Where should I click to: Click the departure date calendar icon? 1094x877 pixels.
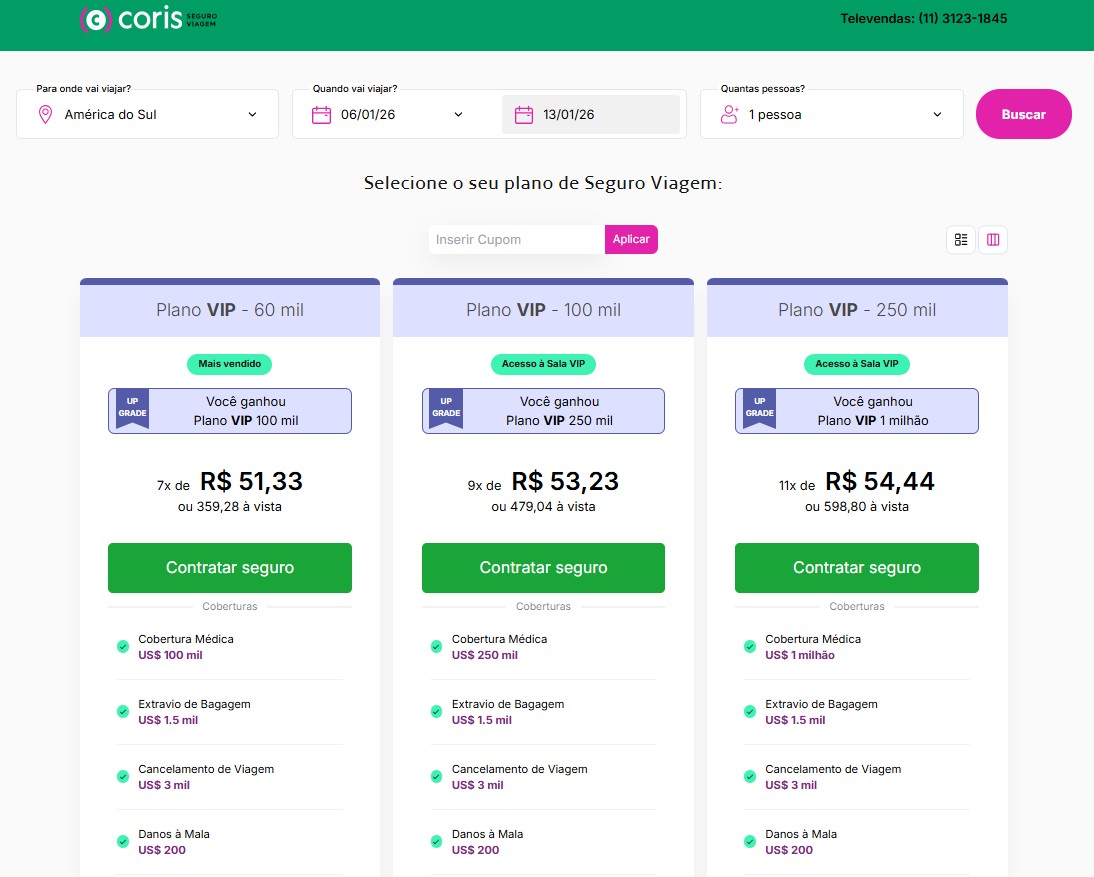pos(321,115)
